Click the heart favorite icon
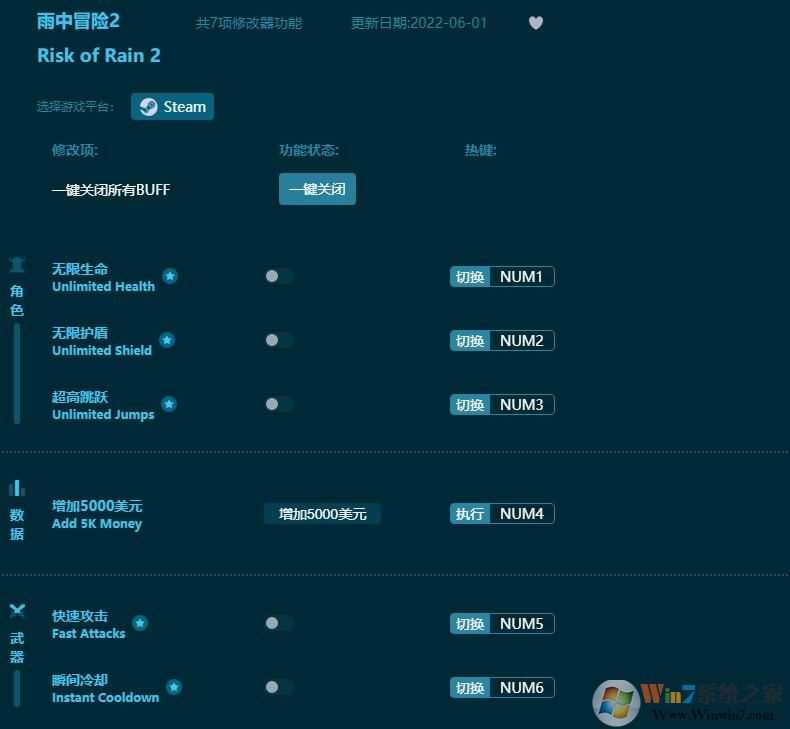Viewport: 790px width, 729px height. 536,23
